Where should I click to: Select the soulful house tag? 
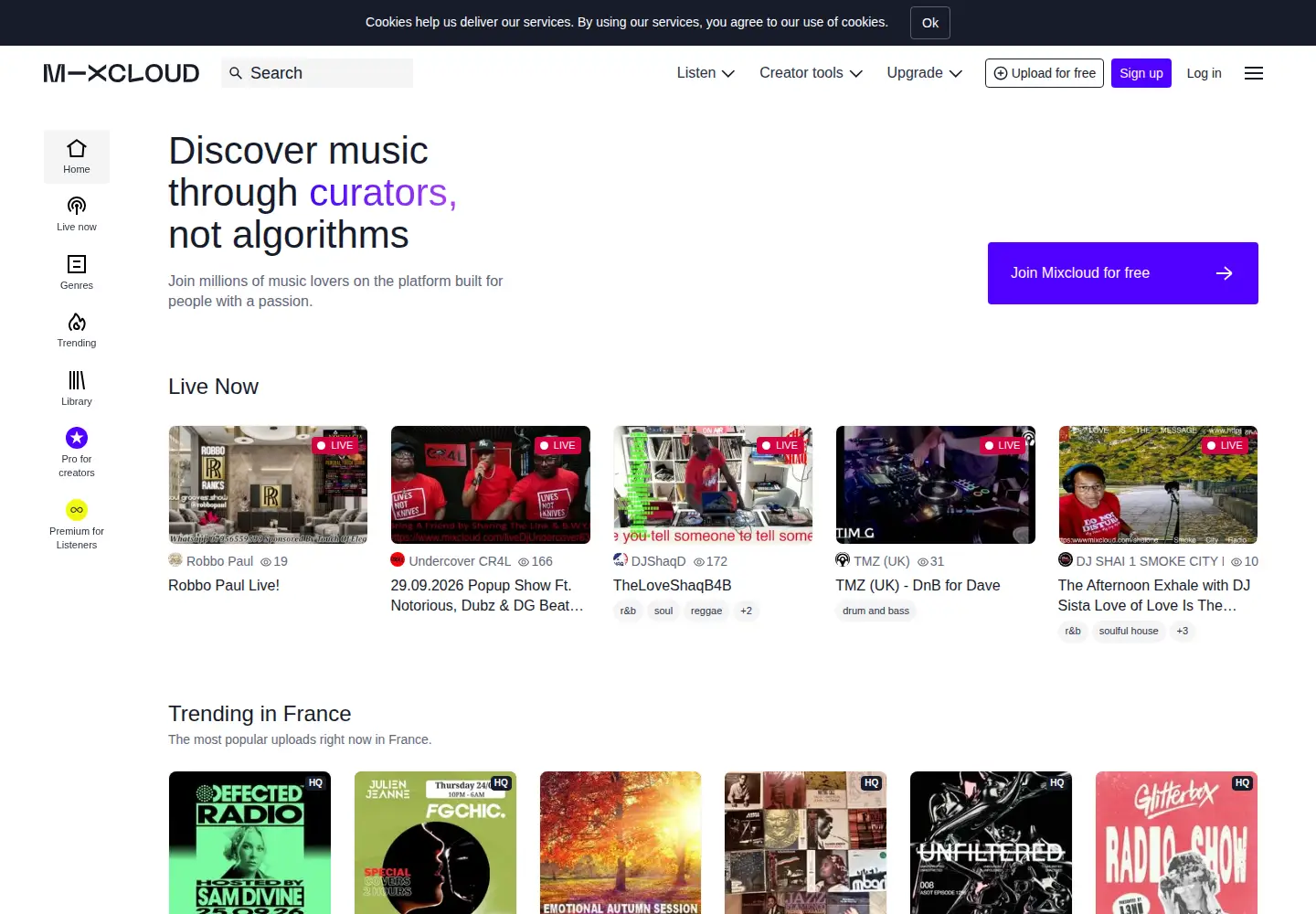(1129, 631)
